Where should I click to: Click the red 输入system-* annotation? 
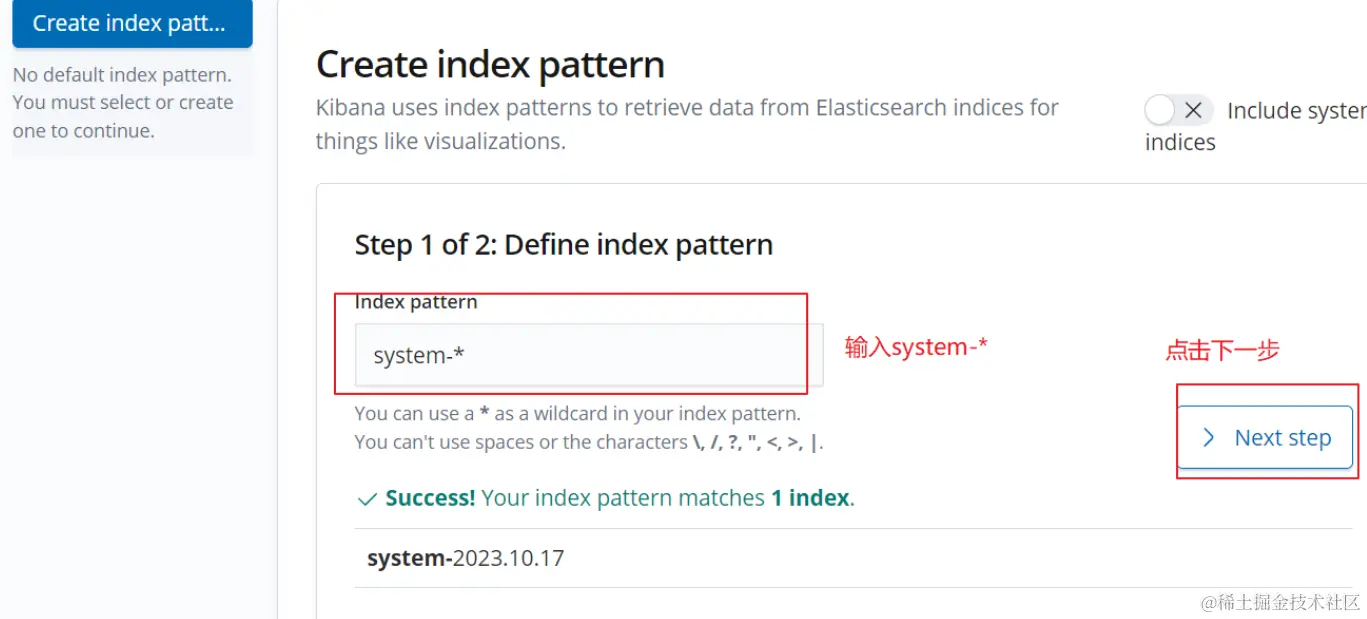[x=916, y=347]
